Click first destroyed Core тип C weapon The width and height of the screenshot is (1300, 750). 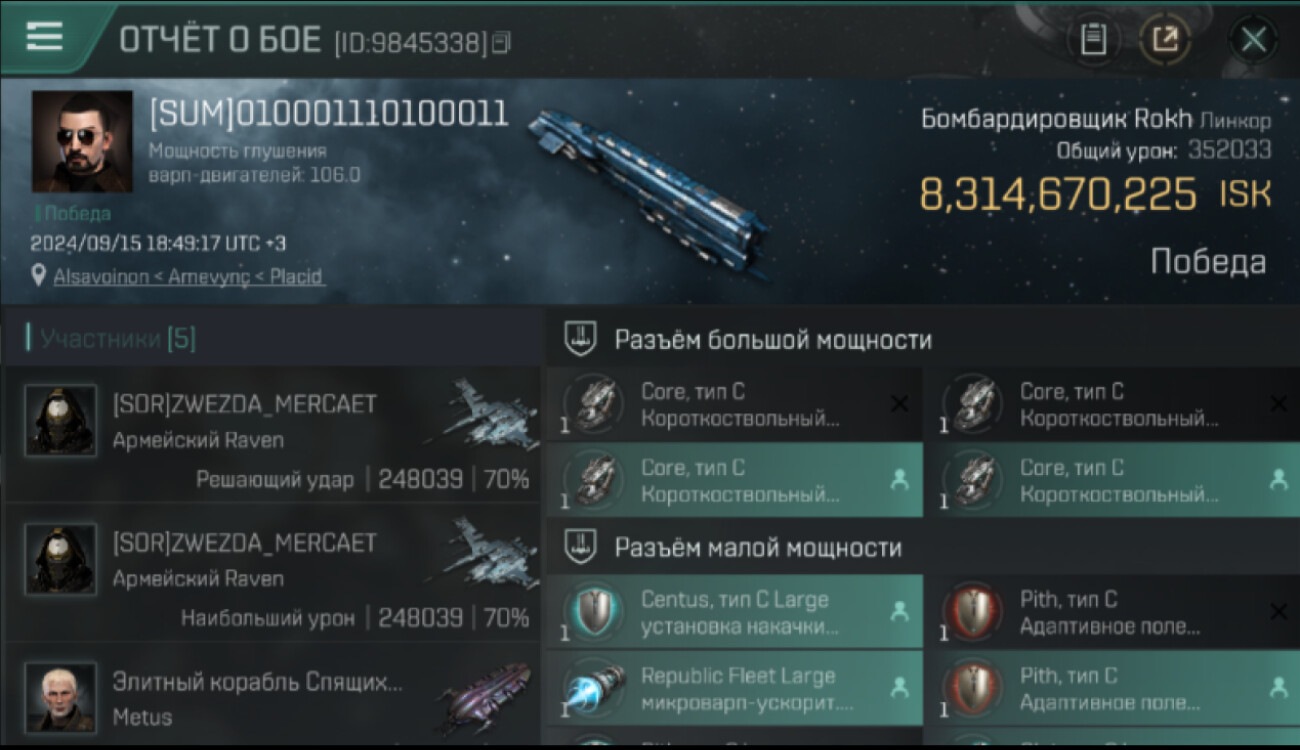click(x=734, y=404)
